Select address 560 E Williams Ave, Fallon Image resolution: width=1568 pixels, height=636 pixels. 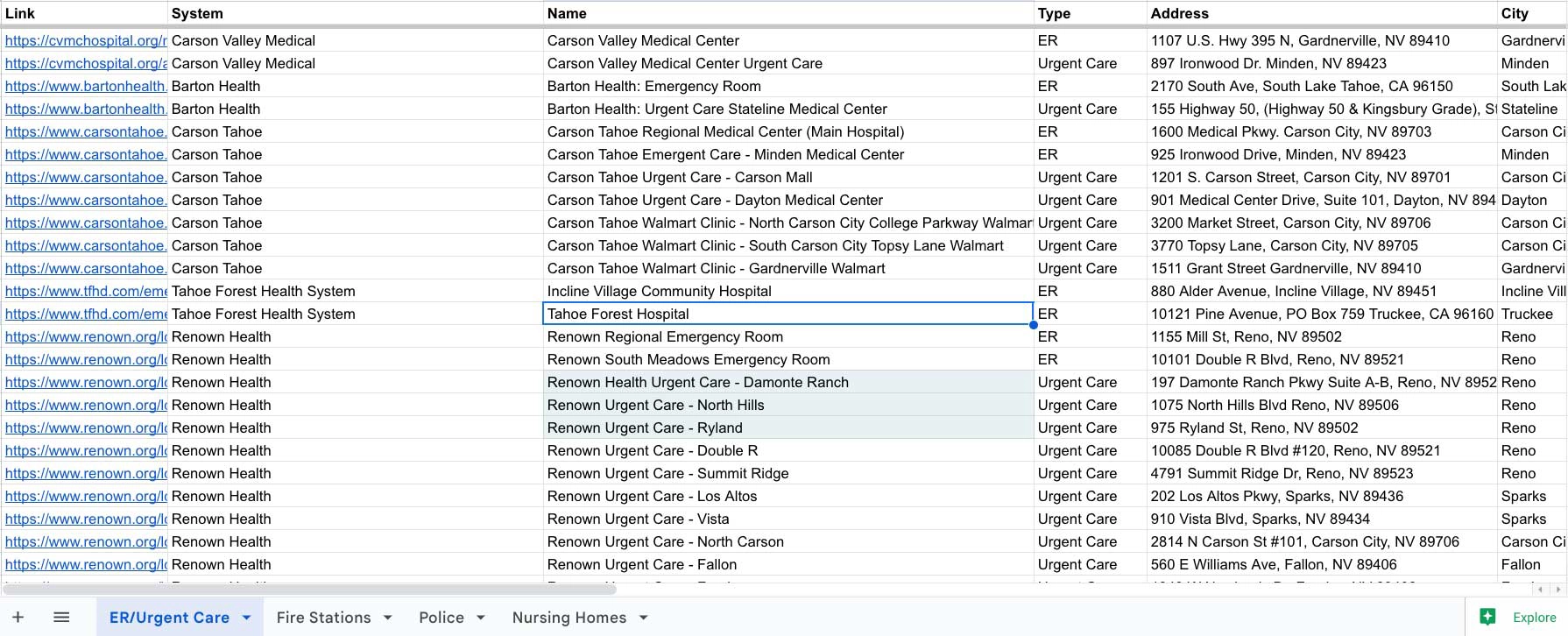click(x=1323, y=564)
